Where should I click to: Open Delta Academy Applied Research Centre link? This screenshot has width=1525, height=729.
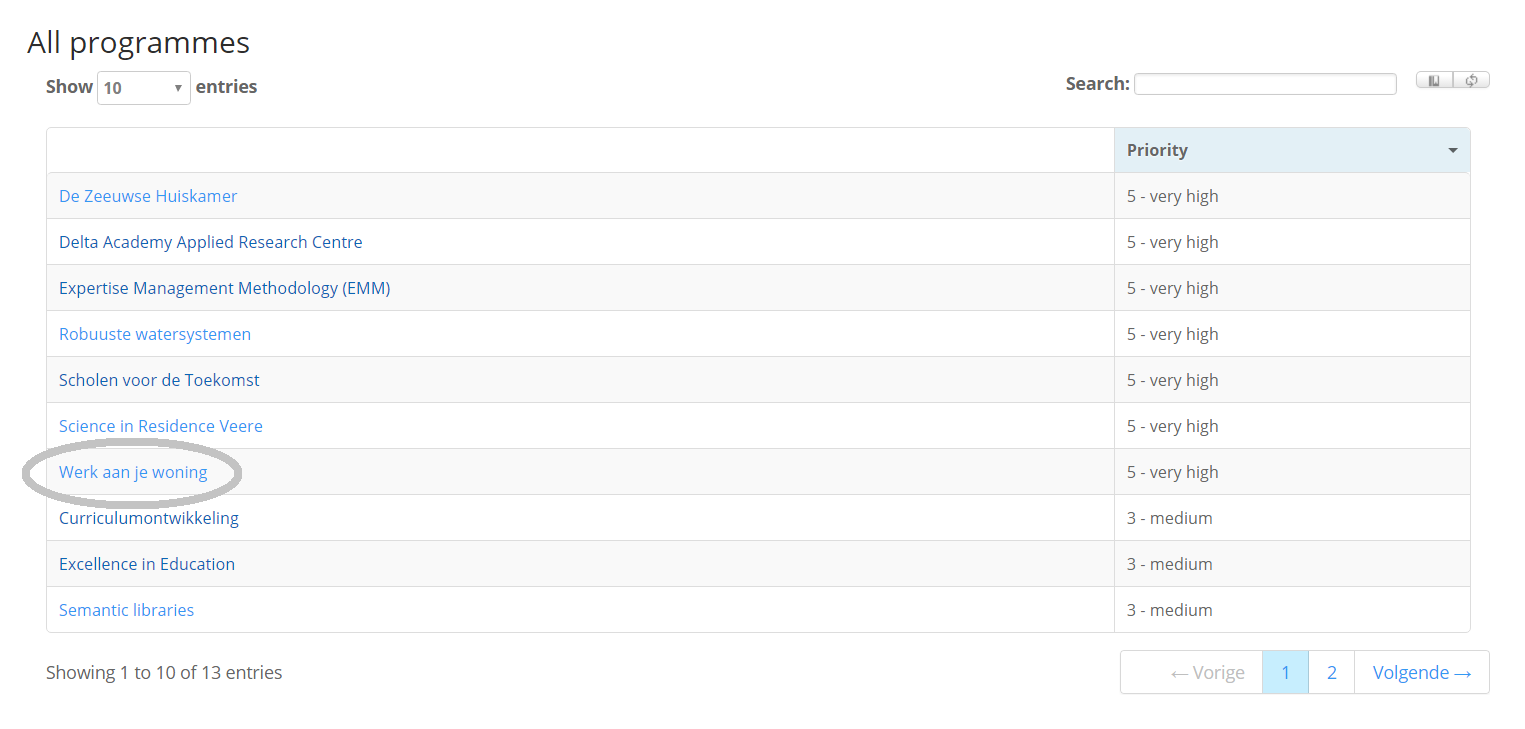pyautogui.click(x=210, y=242)
